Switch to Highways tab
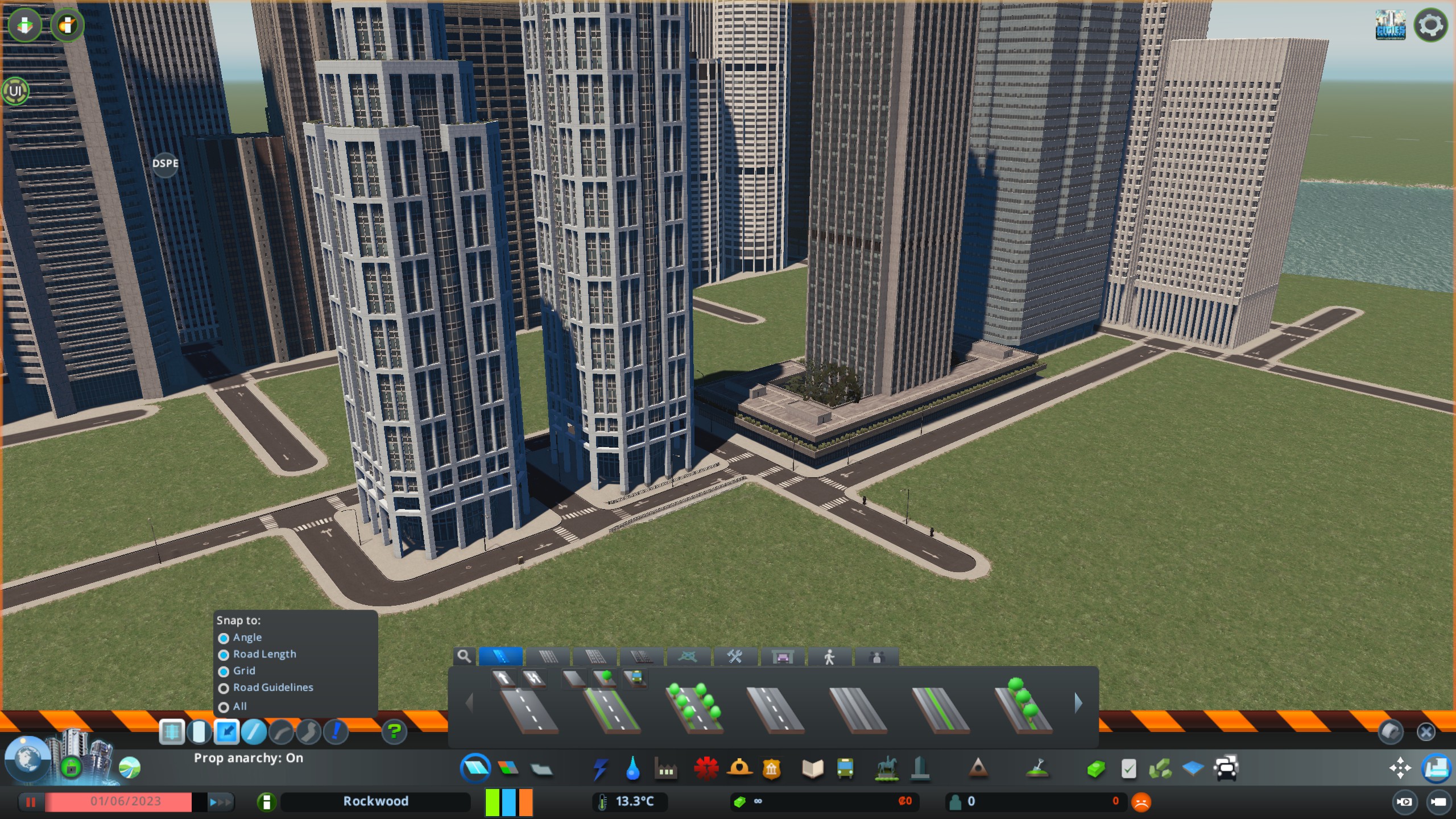This screenshot has width=1456, height=819. pyautogui.click(x=642, y=656)
